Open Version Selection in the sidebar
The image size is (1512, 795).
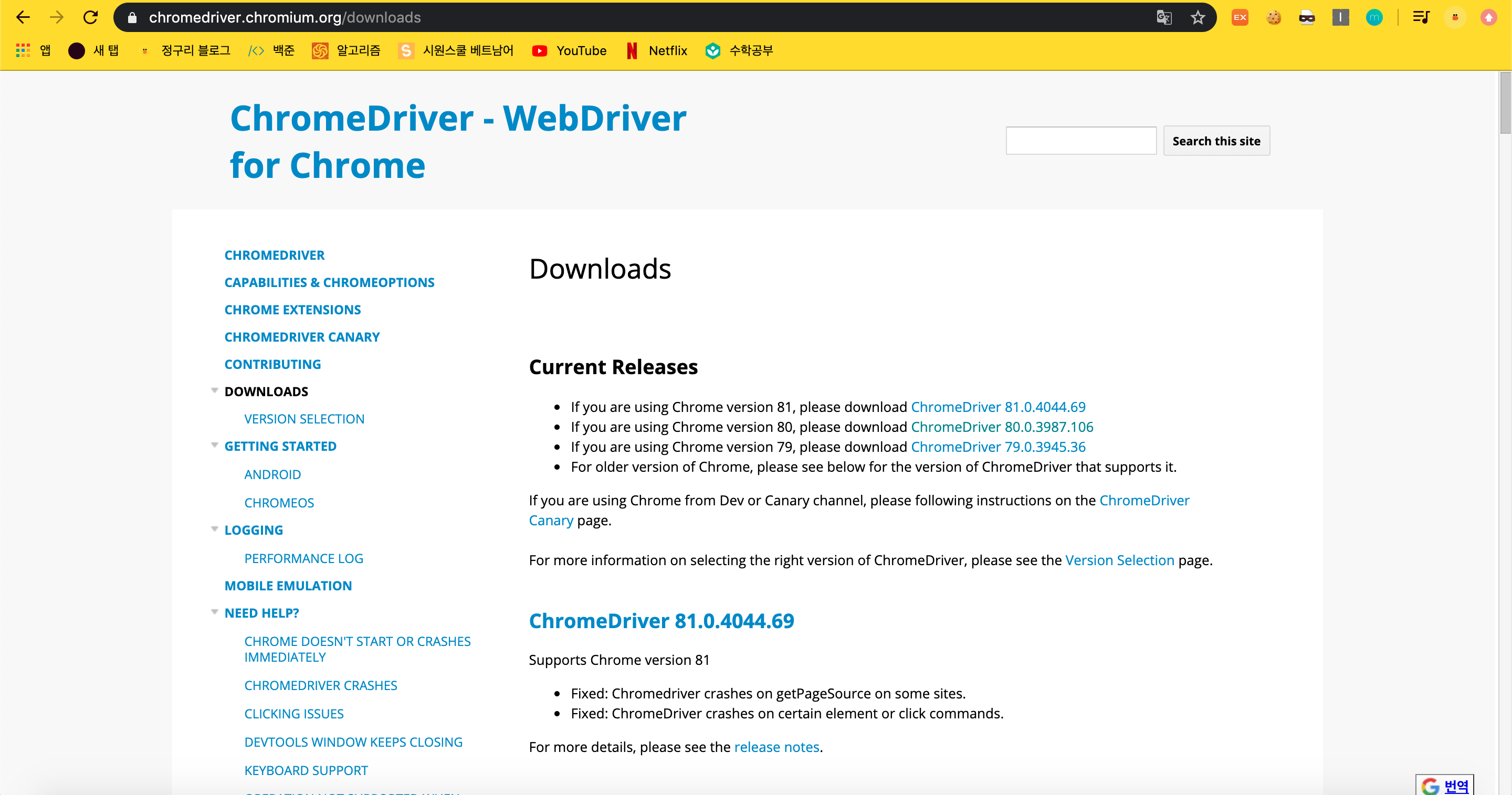tap(304, 419)
